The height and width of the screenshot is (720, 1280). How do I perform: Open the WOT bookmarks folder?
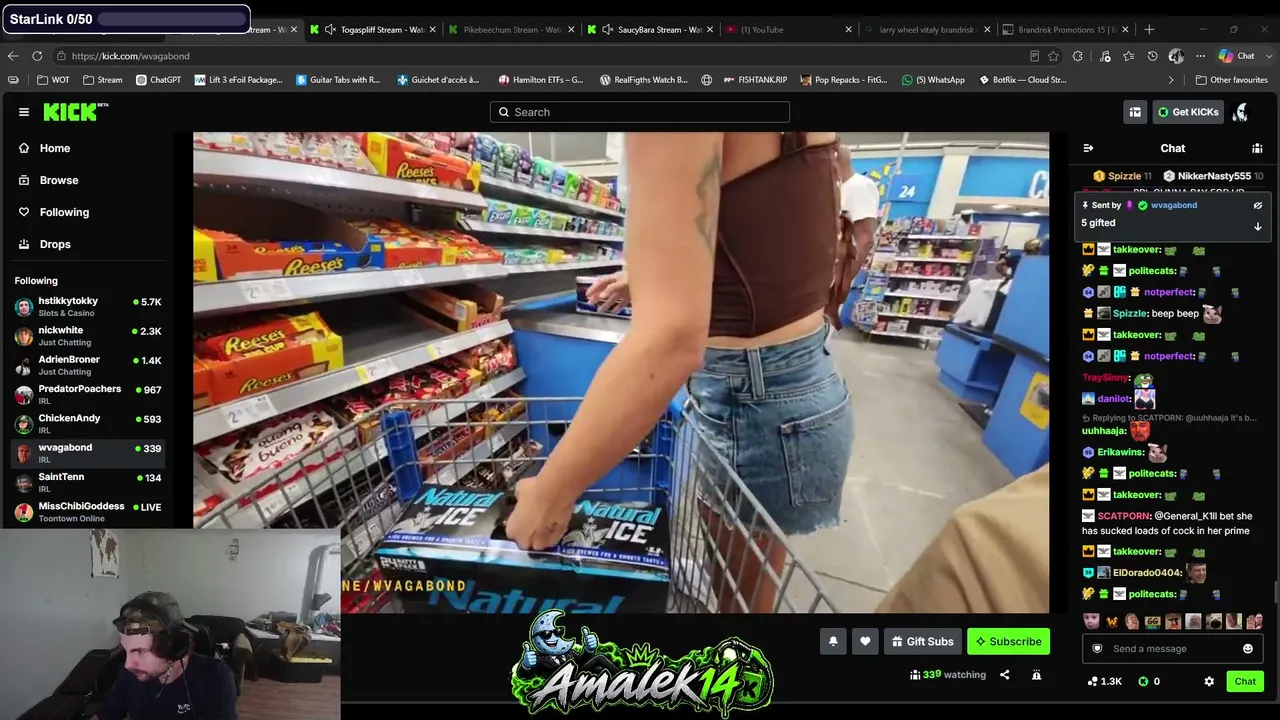53,80
